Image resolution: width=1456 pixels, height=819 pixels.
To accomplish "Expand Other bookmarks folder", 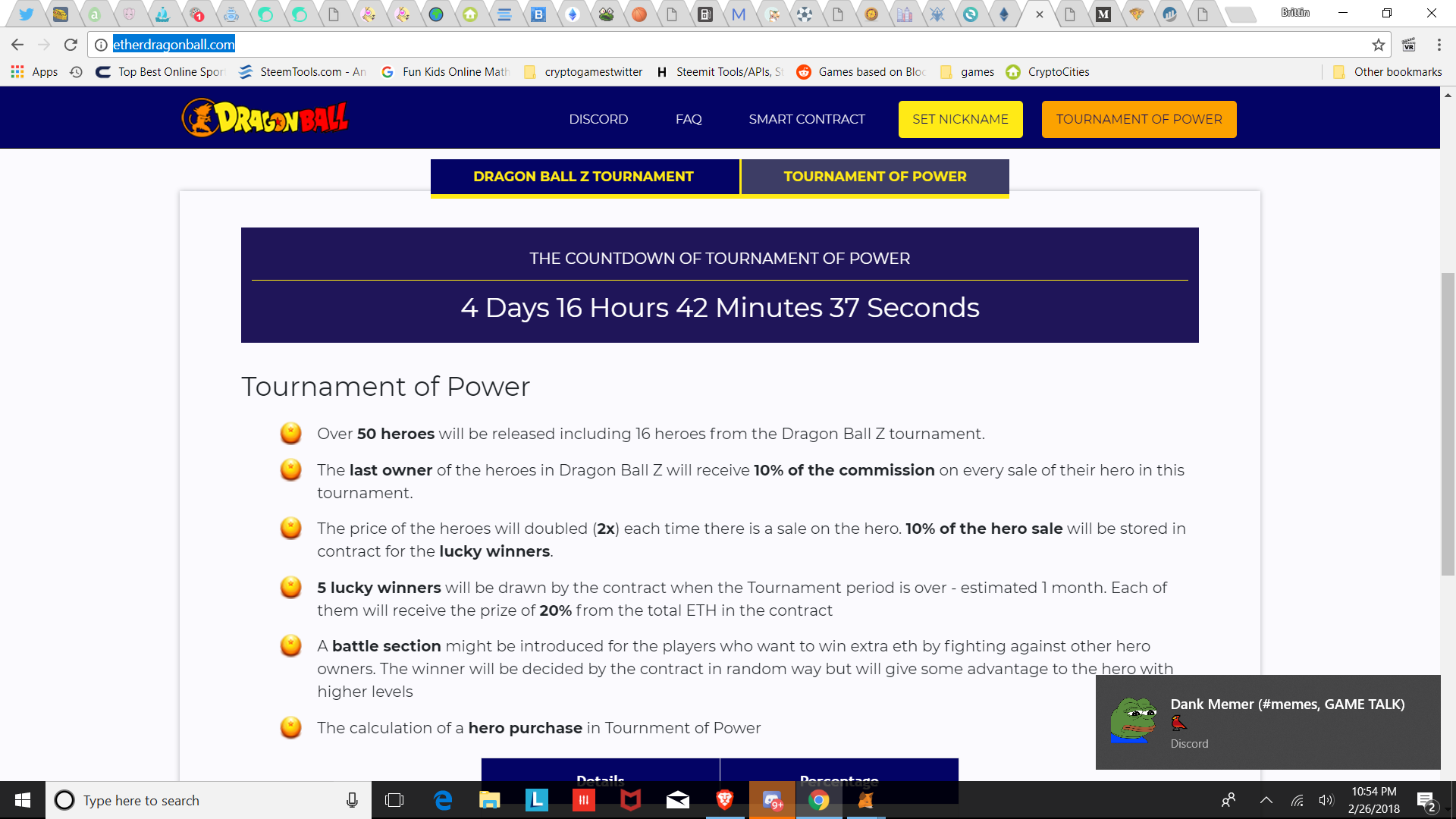I will [x=1388, y=72].
